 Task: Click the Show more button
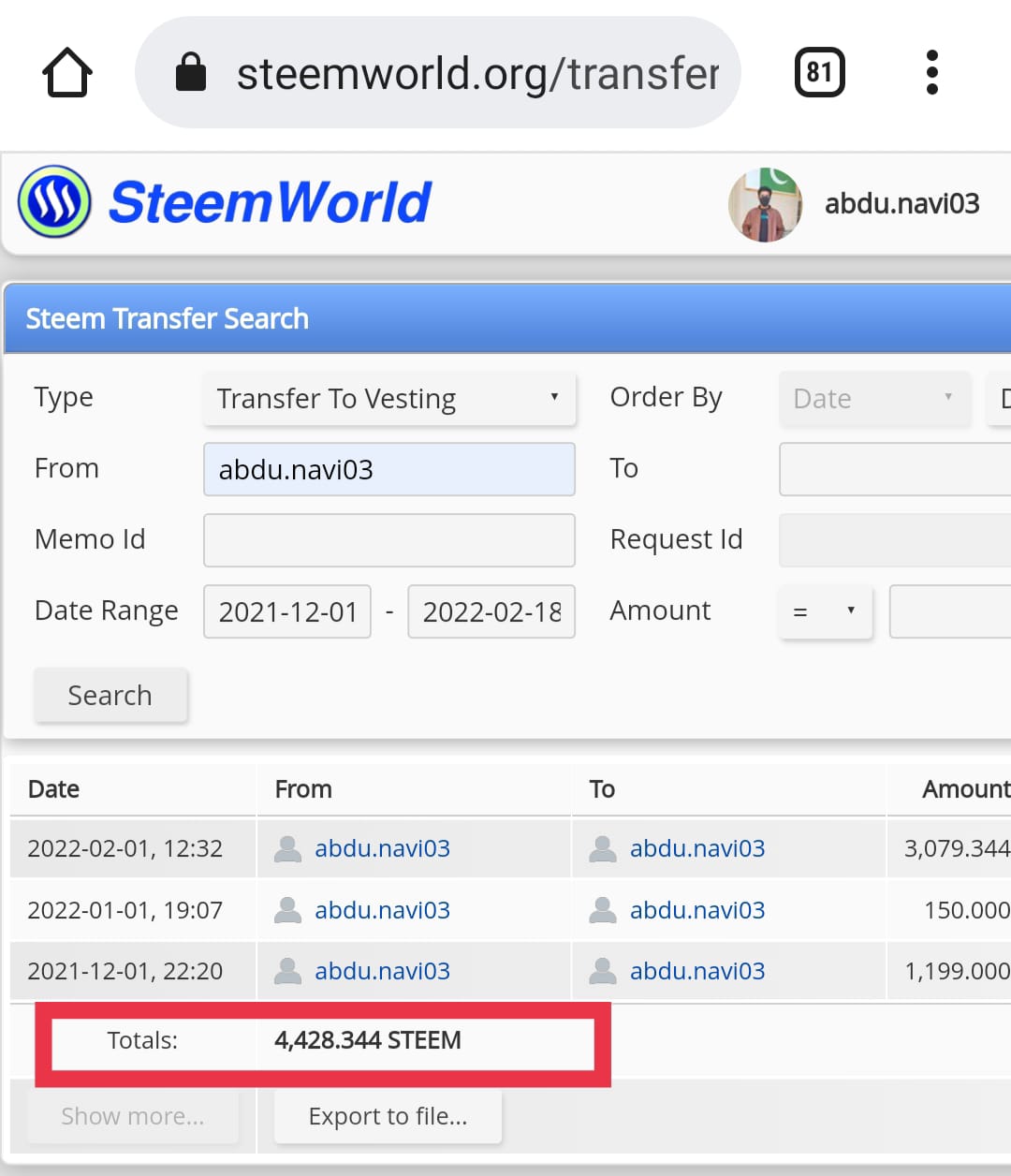tap(133, 1116)
